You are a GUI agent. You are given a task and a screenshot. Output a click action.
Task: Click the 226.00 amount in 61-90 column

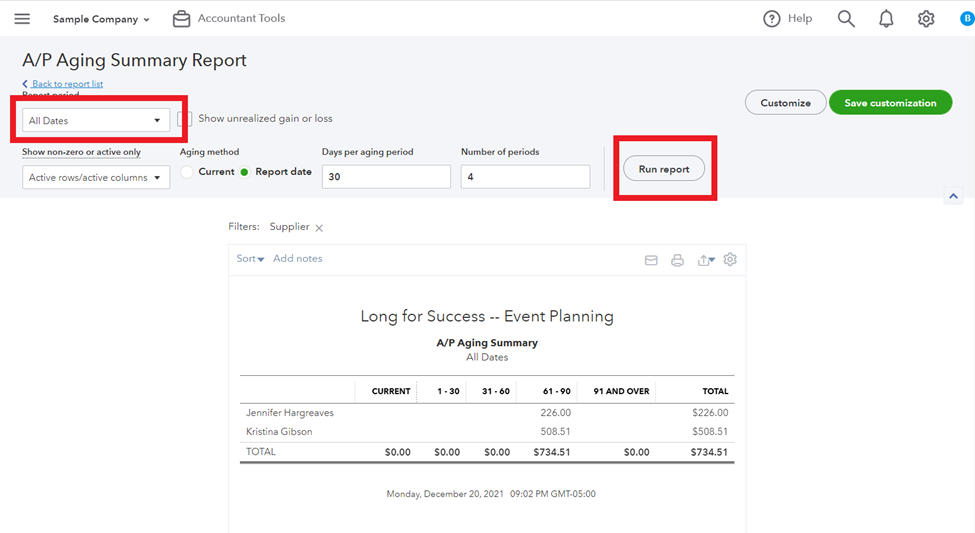tap(555, 412)
